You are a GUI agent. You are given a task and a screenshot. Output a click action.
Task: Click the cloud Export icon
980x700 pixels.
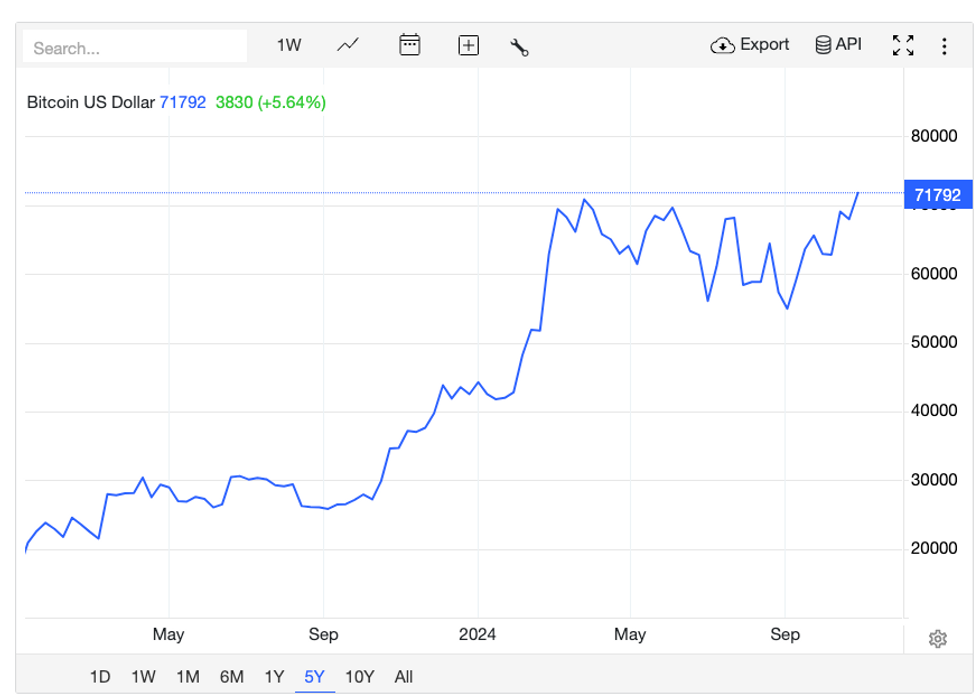pyautogui.click(x=722, y=45)
